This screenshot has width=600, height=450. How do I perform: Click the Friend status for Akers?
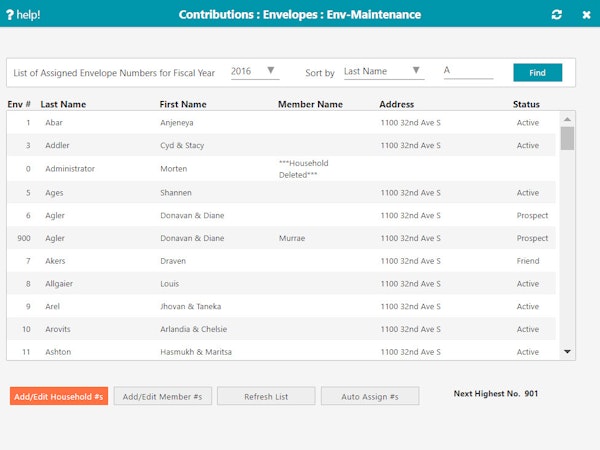[528, 261]
